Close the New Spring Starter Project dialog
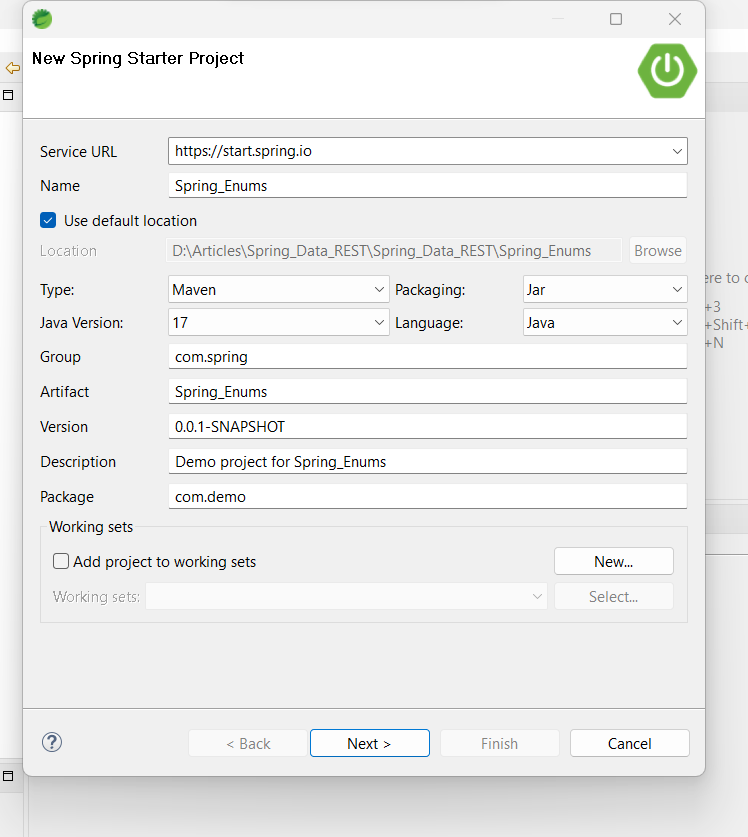Viewport: 748px width, 837px height. click(675, 19)
